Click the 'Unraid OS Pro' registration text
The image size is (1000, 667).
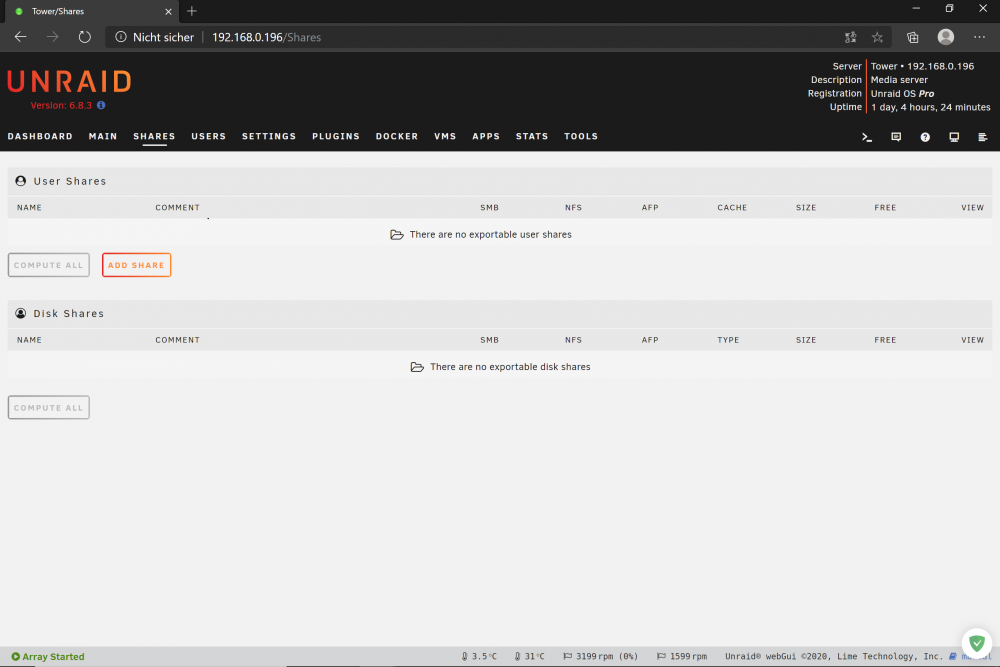click(x=902, y=93)
